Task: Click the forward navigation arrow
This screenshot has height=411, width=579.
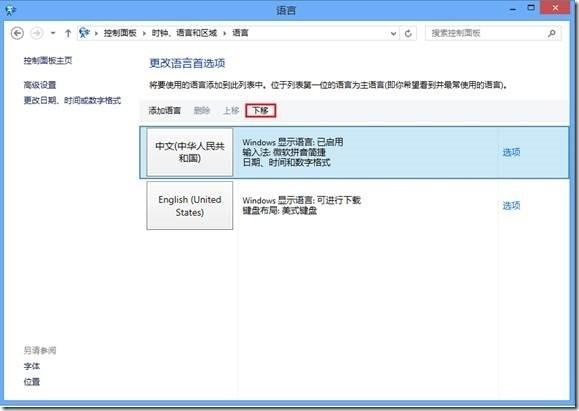Action: pos(36,33)
